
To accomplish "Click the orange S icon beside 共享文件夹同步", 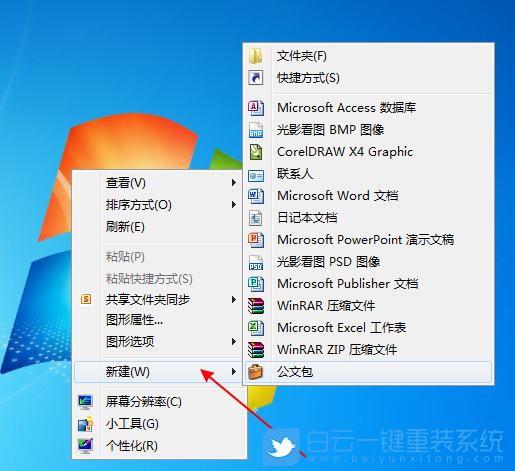I will (86, 299).
